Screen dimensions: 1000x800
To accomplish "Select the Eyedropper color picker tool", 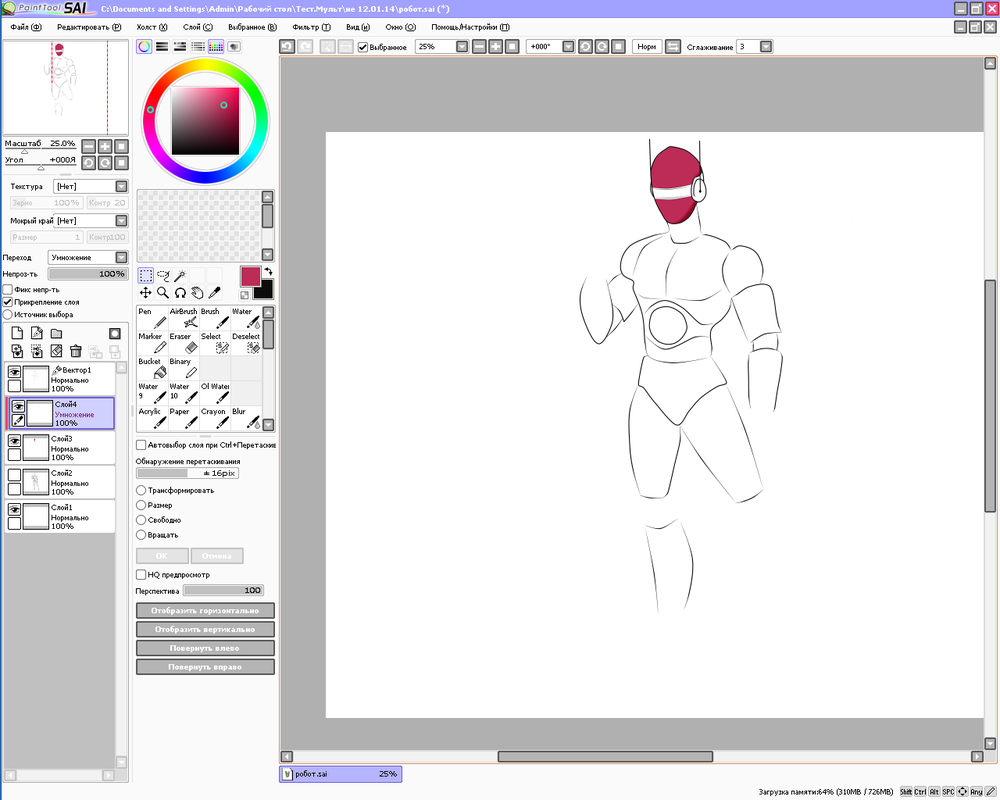I will click(214, 293).
